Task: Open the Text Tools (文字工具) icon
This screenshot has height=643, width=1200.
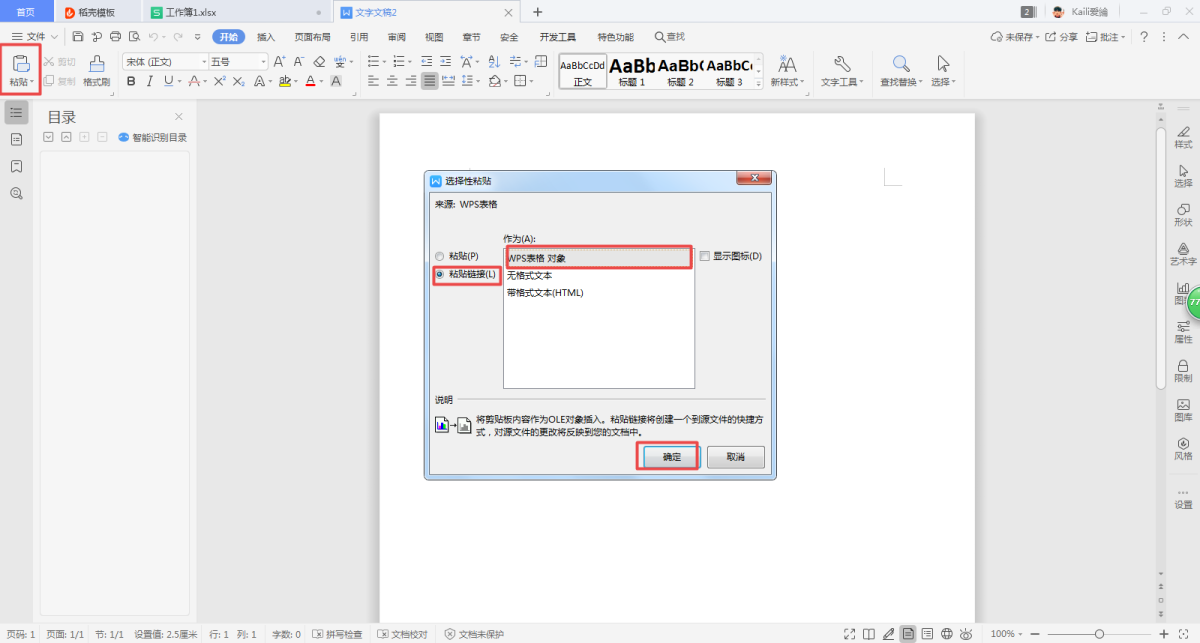Action: pos(841,70)
